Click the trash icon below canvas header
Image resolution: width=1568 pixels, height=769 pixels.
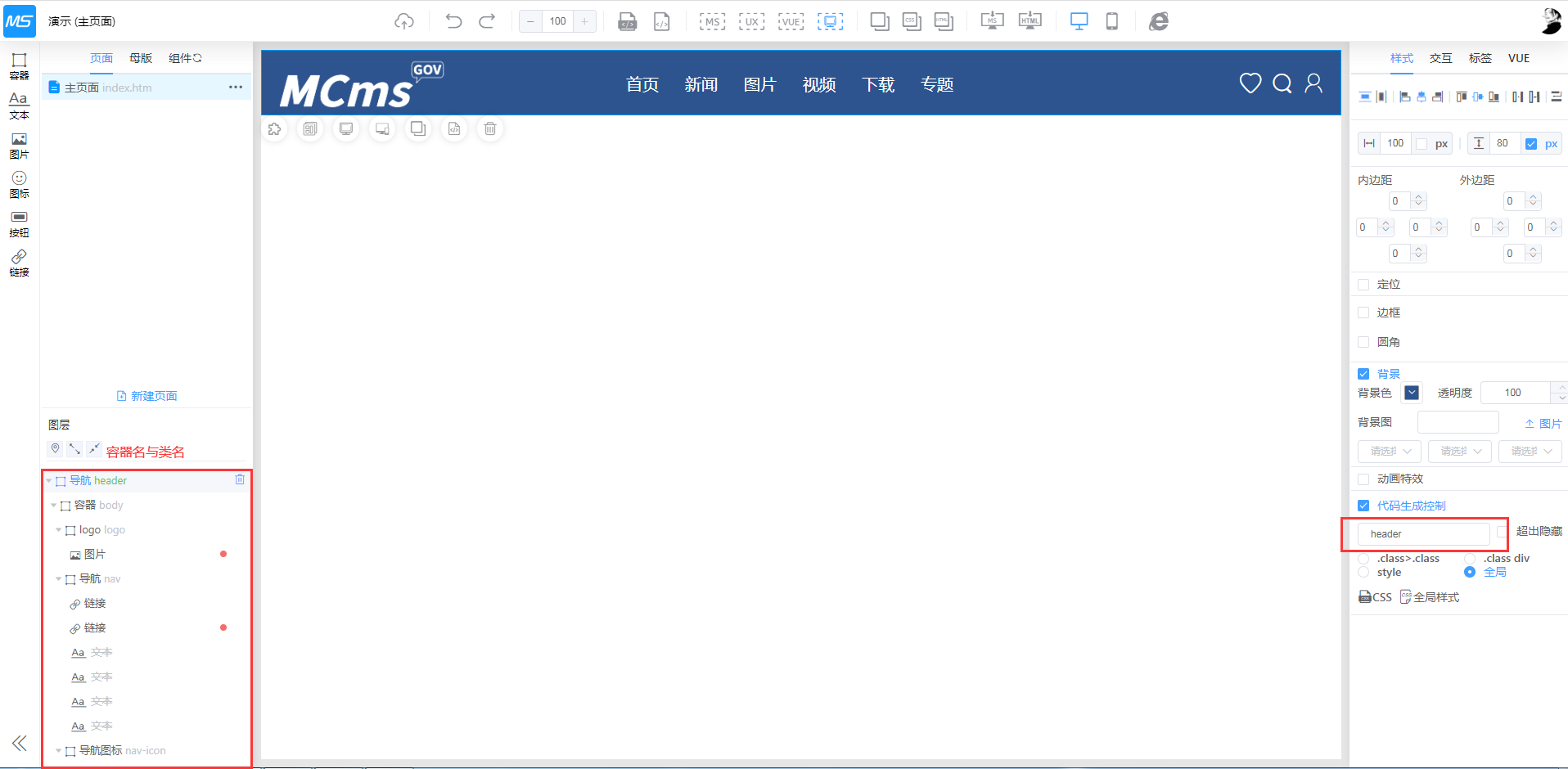[x=489, y=128]
